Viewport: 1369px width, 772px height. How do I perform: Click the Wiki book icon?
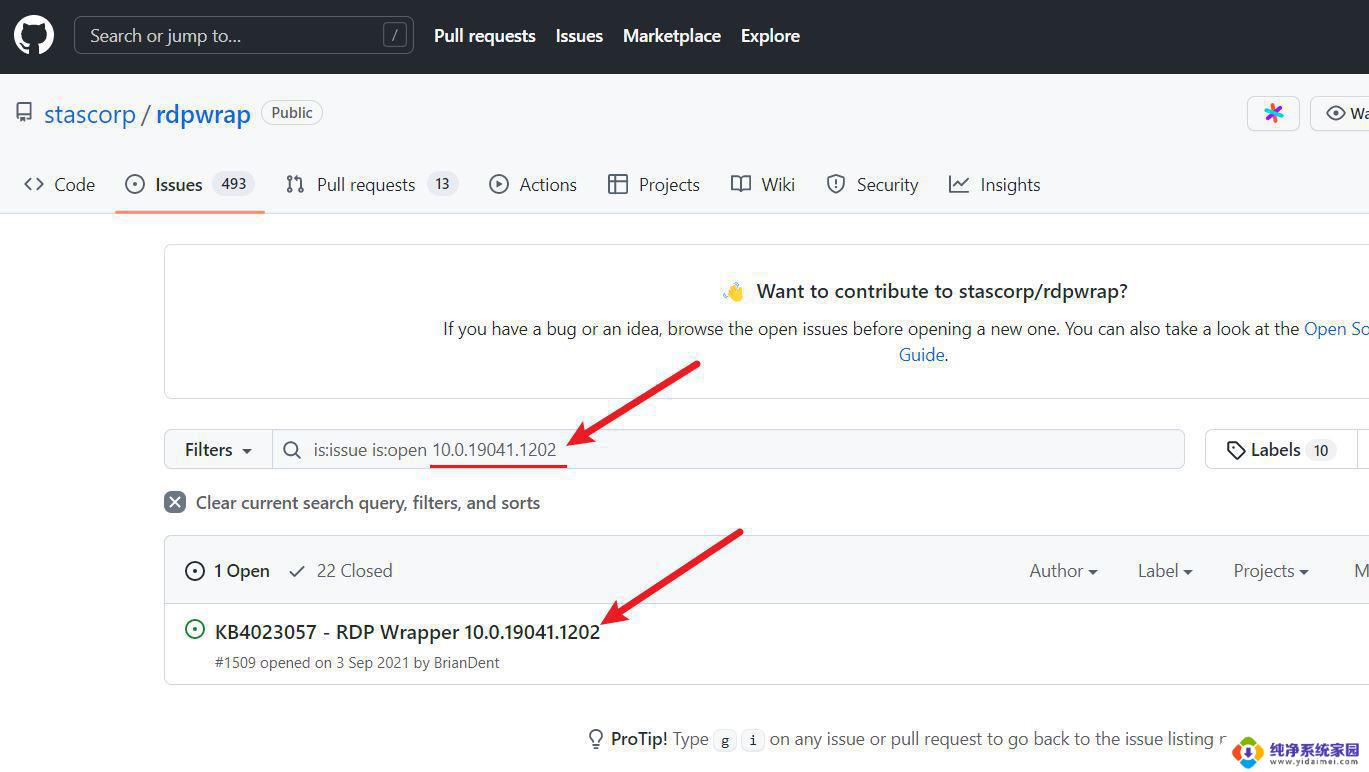pos(741,184)
